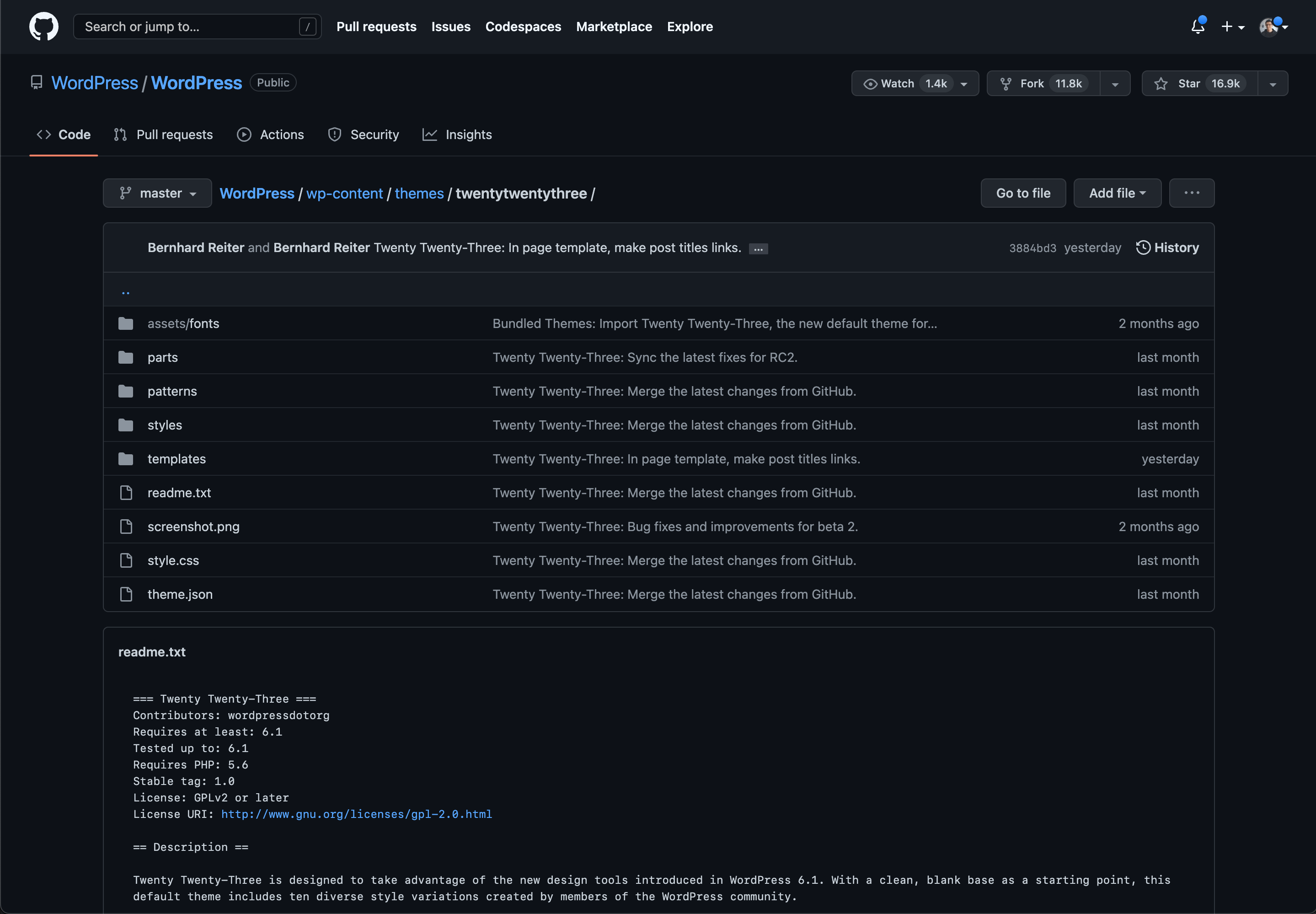Viewport: 1316px width, 914px height.
Task: Click the templates folder icon
Action: click(126, 459)
